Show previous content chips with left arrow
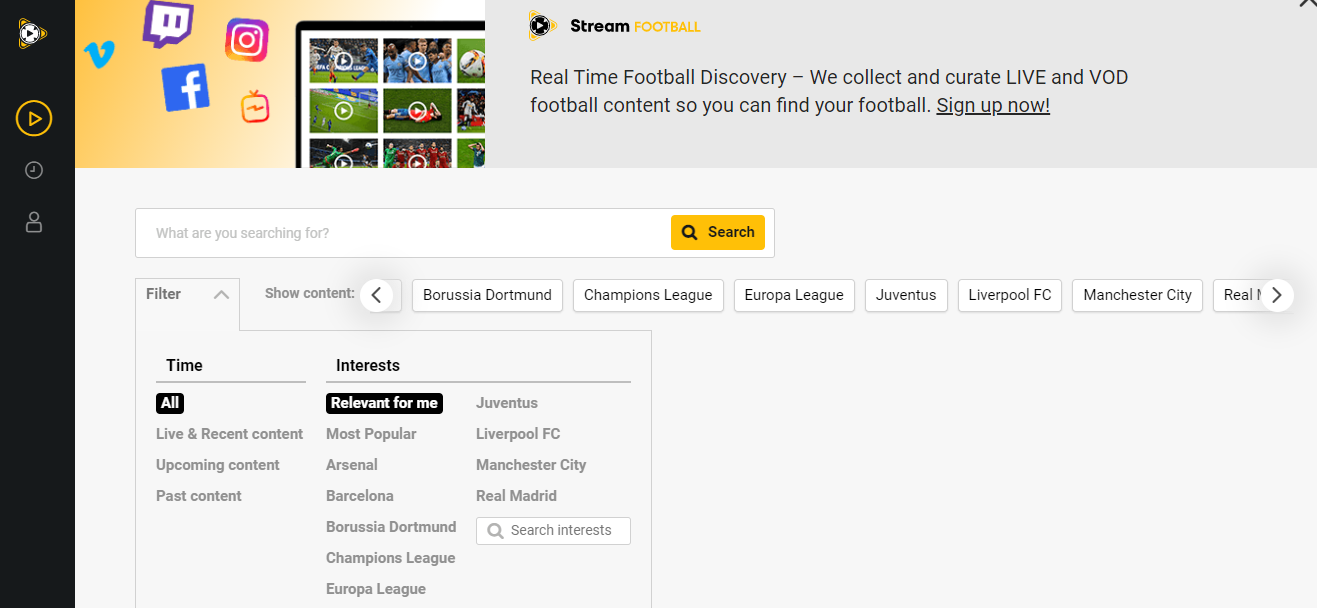 click(376, 295)
